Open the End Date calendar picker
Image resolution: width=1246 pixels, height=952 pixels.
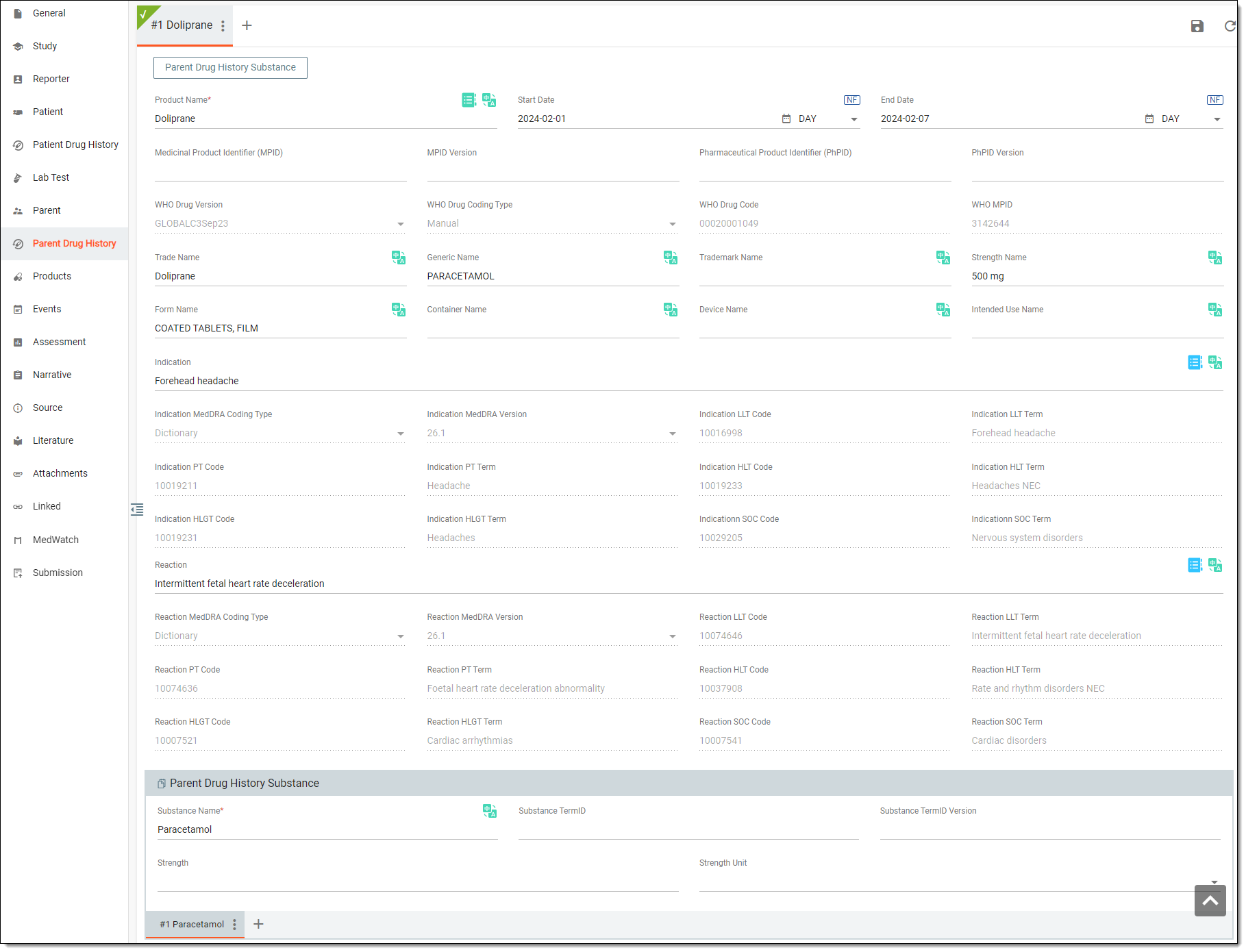pos(1149,118)
